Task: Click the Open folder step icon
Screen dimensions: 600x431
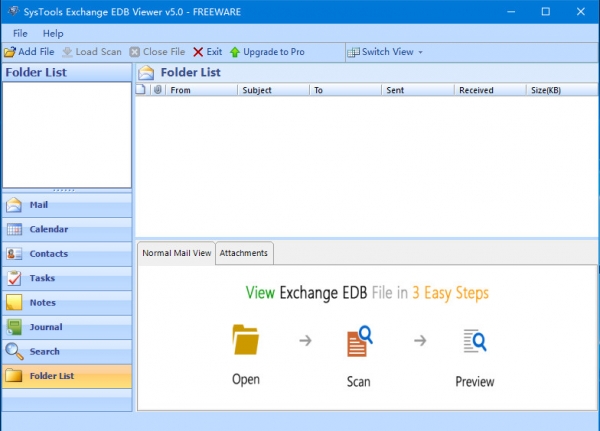Action: click(245, 340)
